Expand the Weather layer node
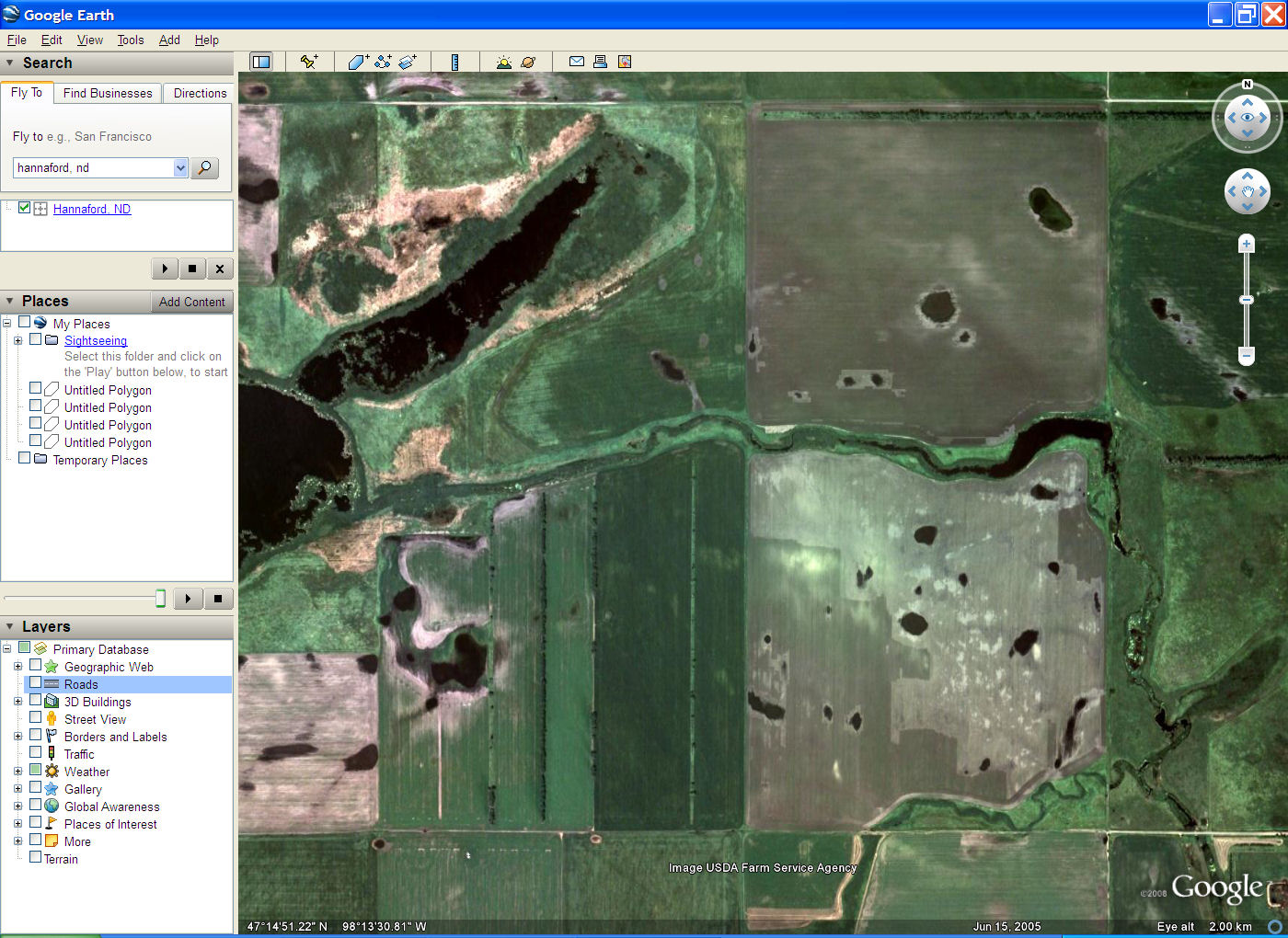The height and width of the screenshot is (938, 1288). click(x=17, y=772)
